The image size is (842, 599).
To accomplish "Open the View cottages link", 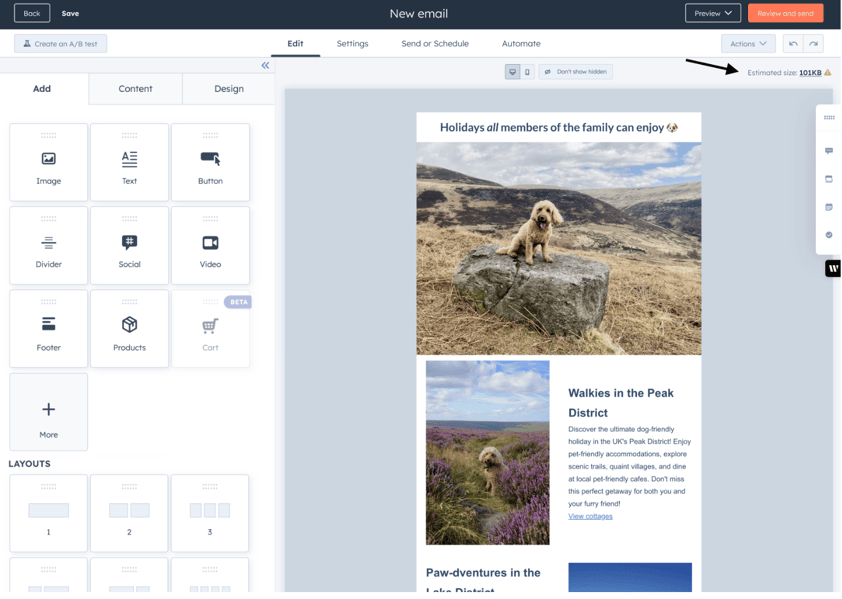I will (x=590, y=516).
